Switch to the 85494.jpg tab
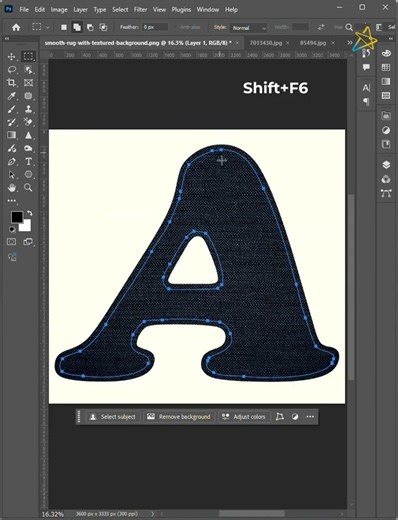 click(x=313, y=43)
